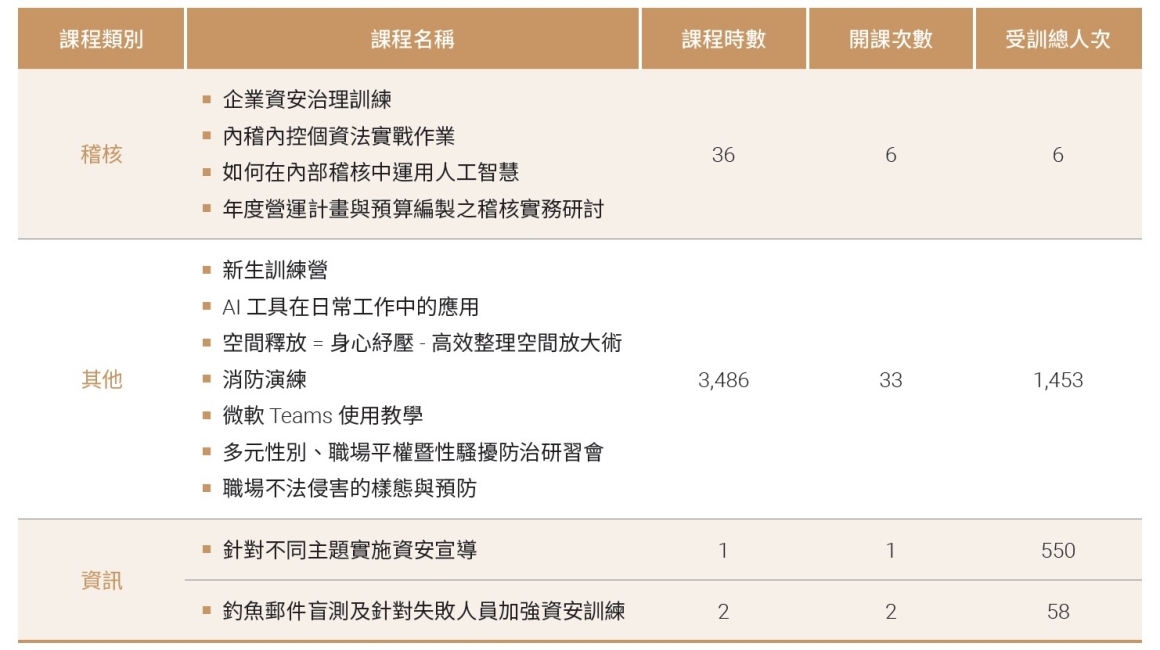The image size is (1160, 650).
Task: Select 內稽內控個資法實戰作業 course entry
Action: 339,136
